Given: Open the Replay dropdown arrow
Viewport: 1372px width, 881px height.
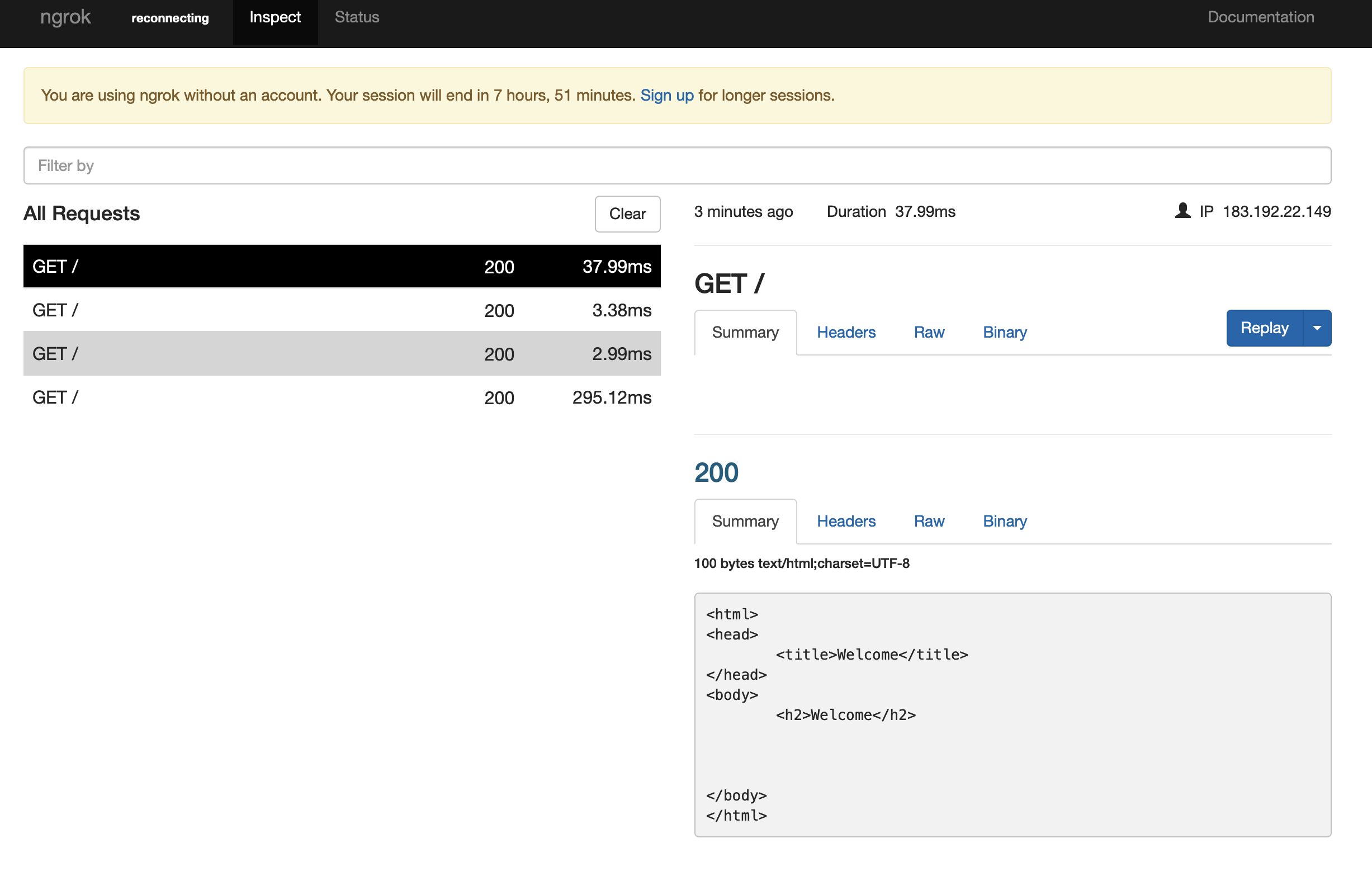Looking at the screenshot, I should [1317, 328].
